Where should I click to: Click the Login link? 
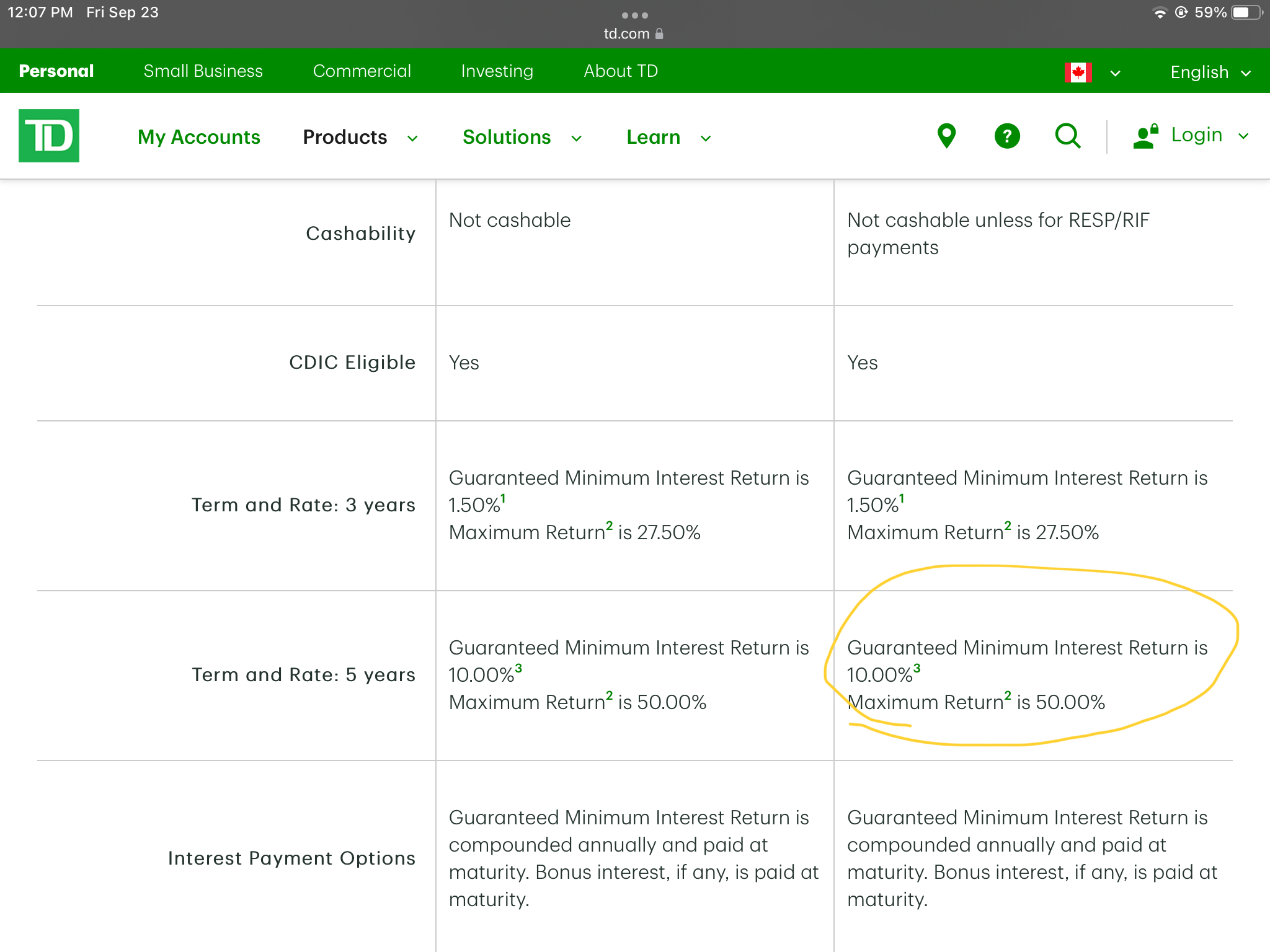(1196, 134)
